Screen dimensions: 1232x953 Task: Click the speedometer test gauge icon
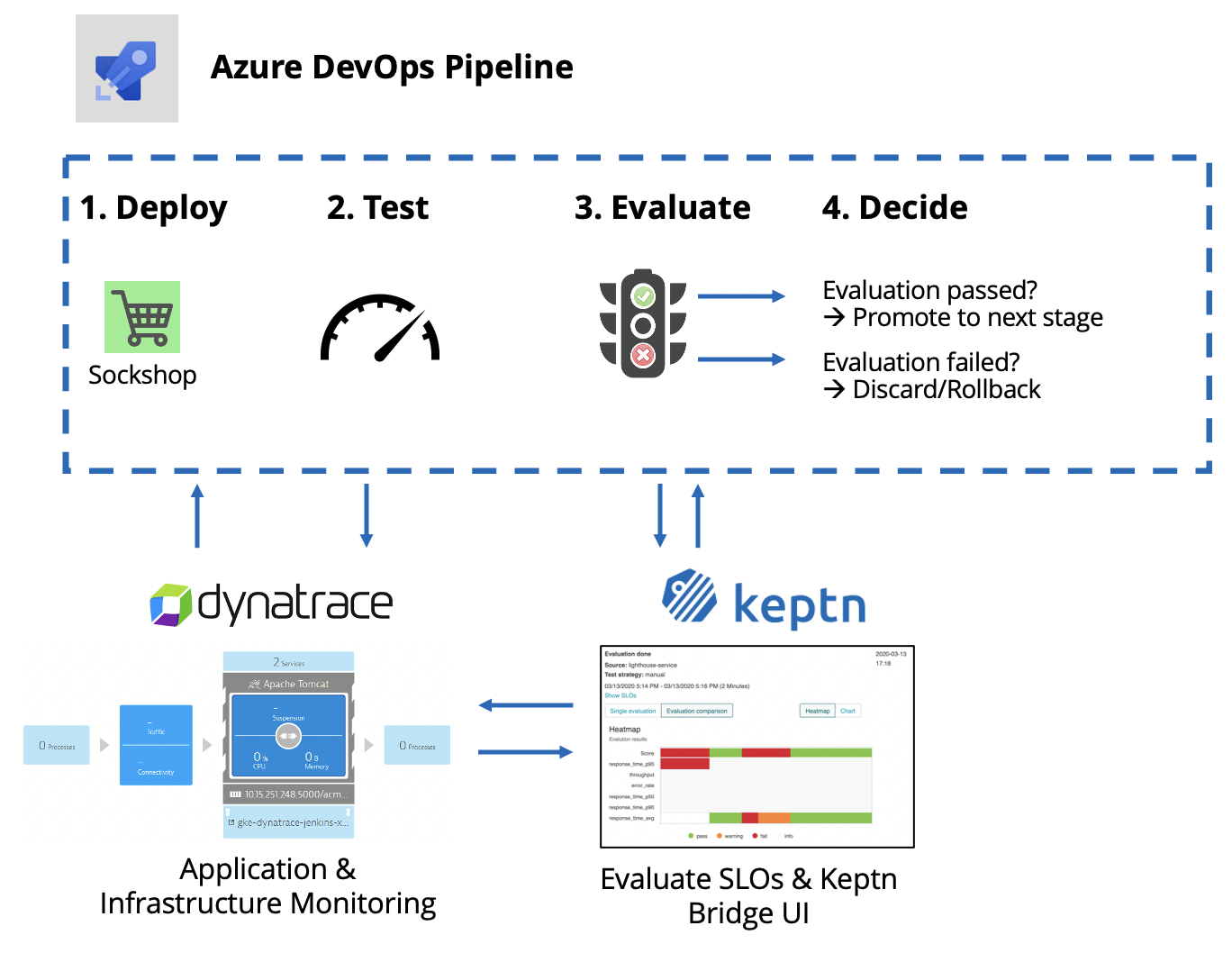click(380, 328)
